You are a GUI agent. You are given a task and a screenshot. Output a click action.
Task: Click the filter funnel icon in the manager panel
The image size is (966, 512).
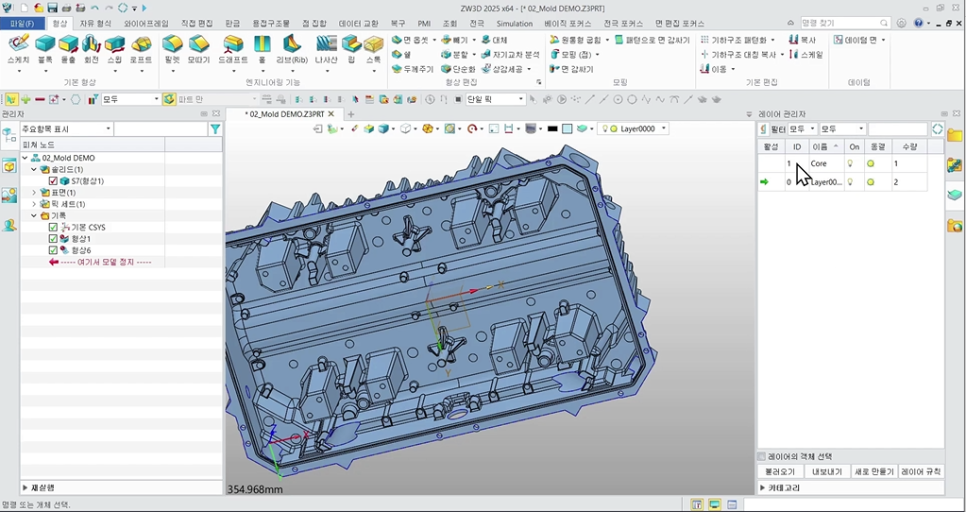215,129
